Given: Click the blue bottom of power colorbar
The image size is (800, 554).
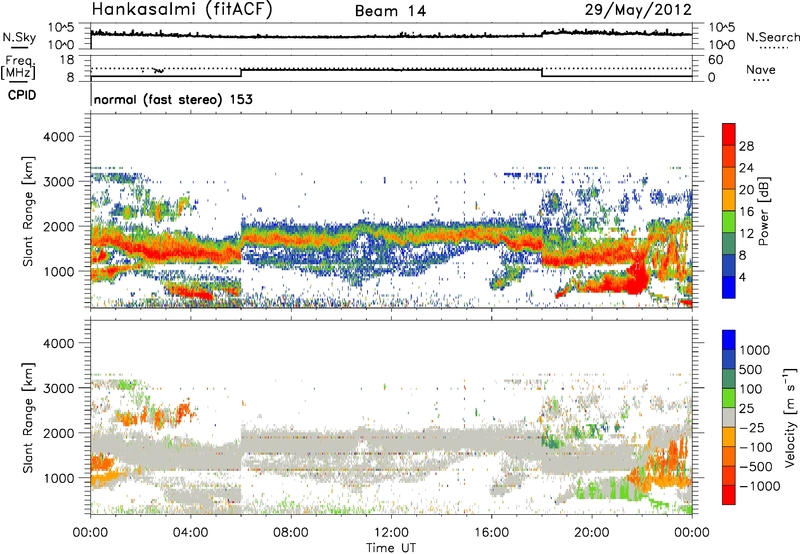Looking at the screenshot, I should pyautogui.click(x=729, y=287).
